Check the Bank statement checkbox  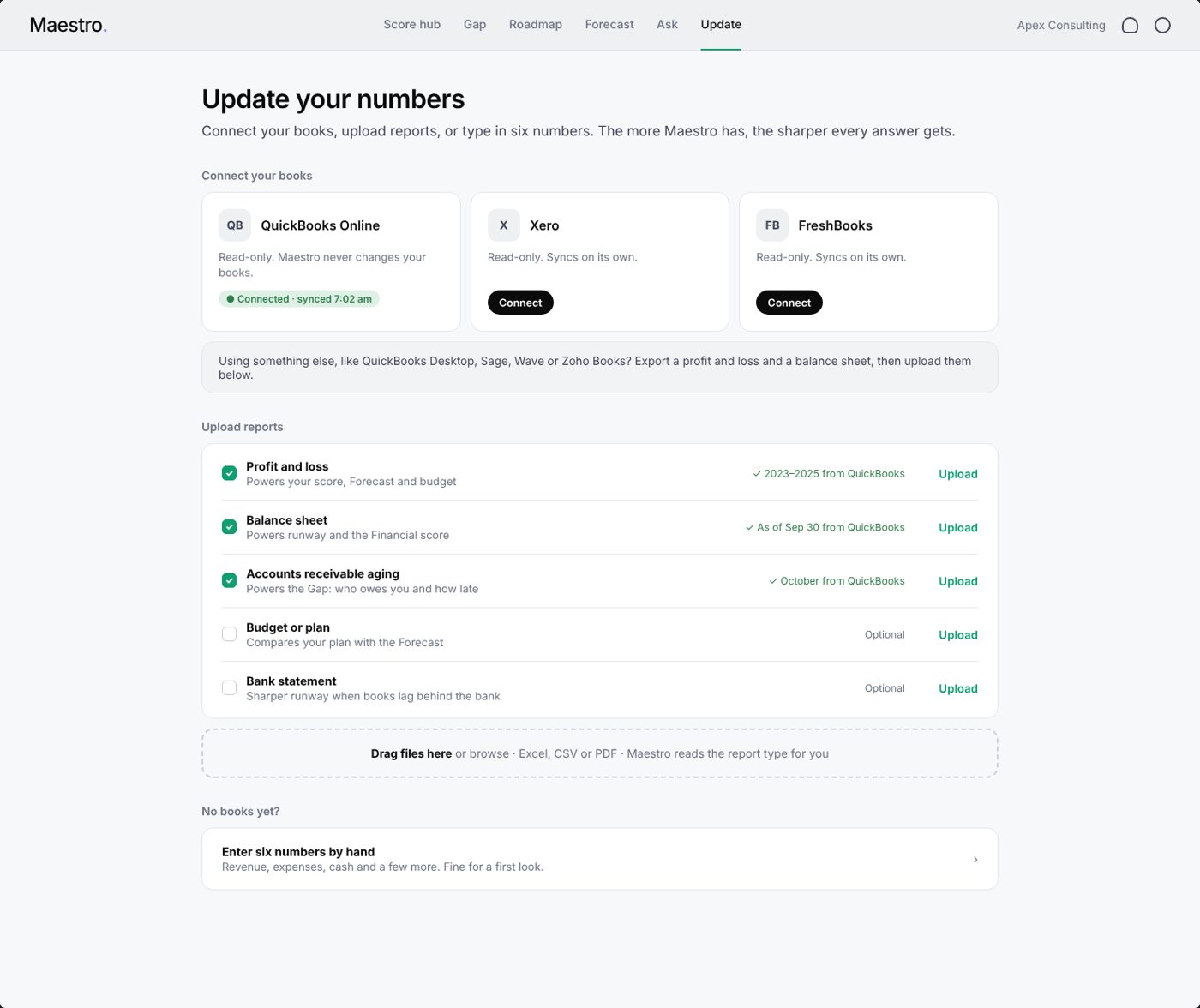click(x=229, y=688)
